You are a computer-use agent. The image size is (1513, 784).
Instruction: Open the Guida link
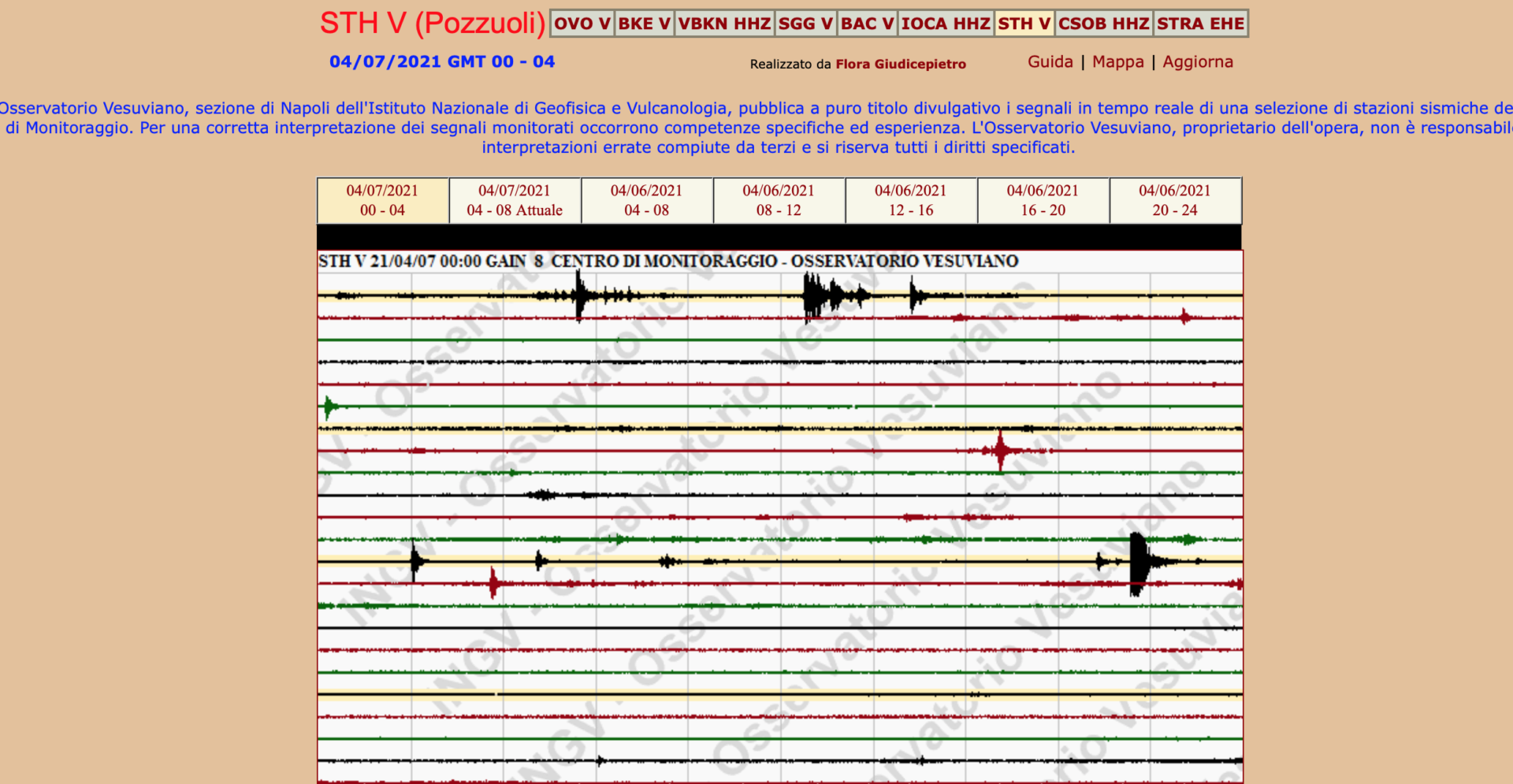pyautogui.click(x=1050, y=61)
